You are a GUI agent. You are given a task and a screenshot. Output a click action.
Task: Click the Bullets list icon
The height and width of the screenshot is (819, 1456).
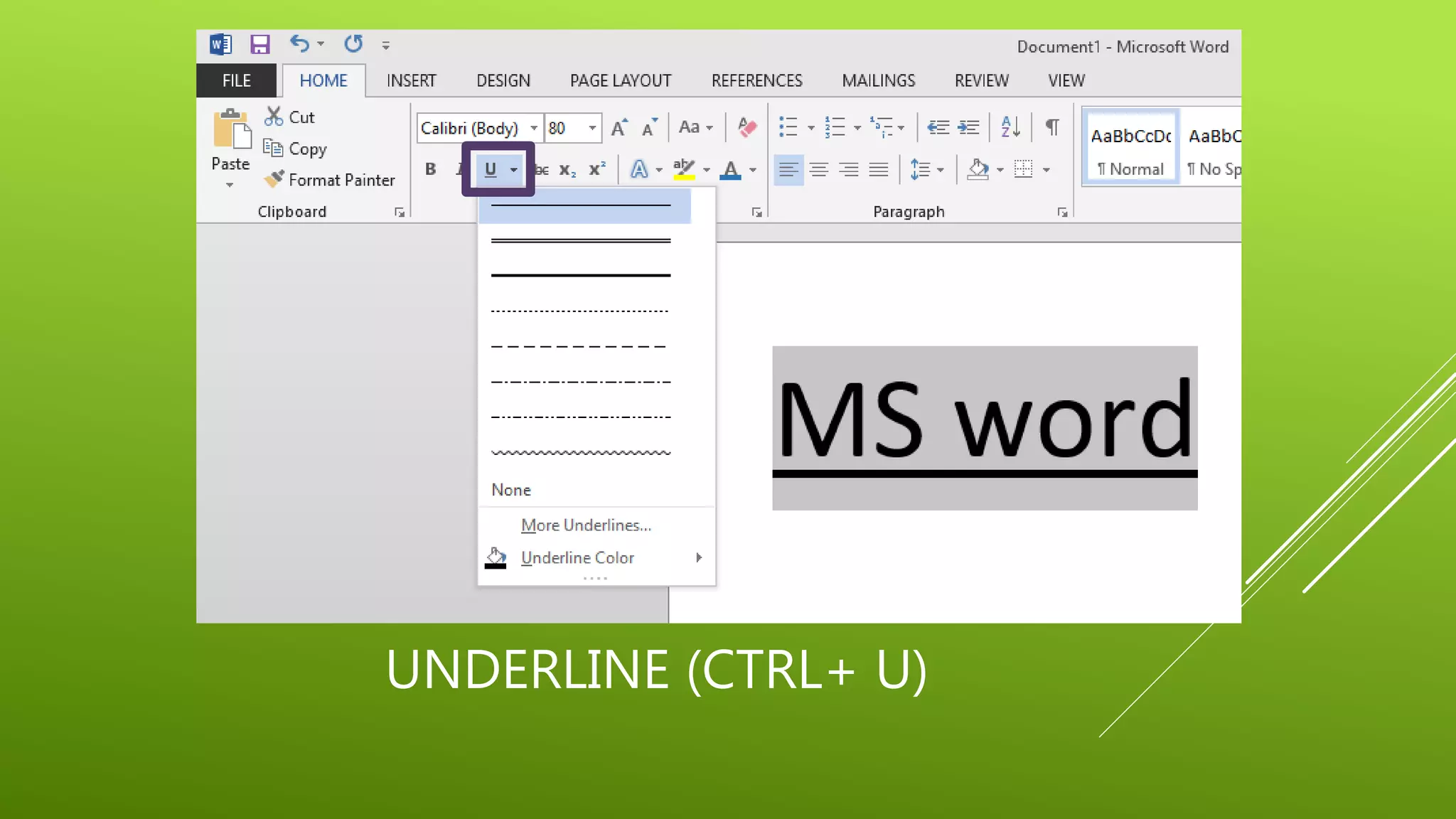[788, 127]
